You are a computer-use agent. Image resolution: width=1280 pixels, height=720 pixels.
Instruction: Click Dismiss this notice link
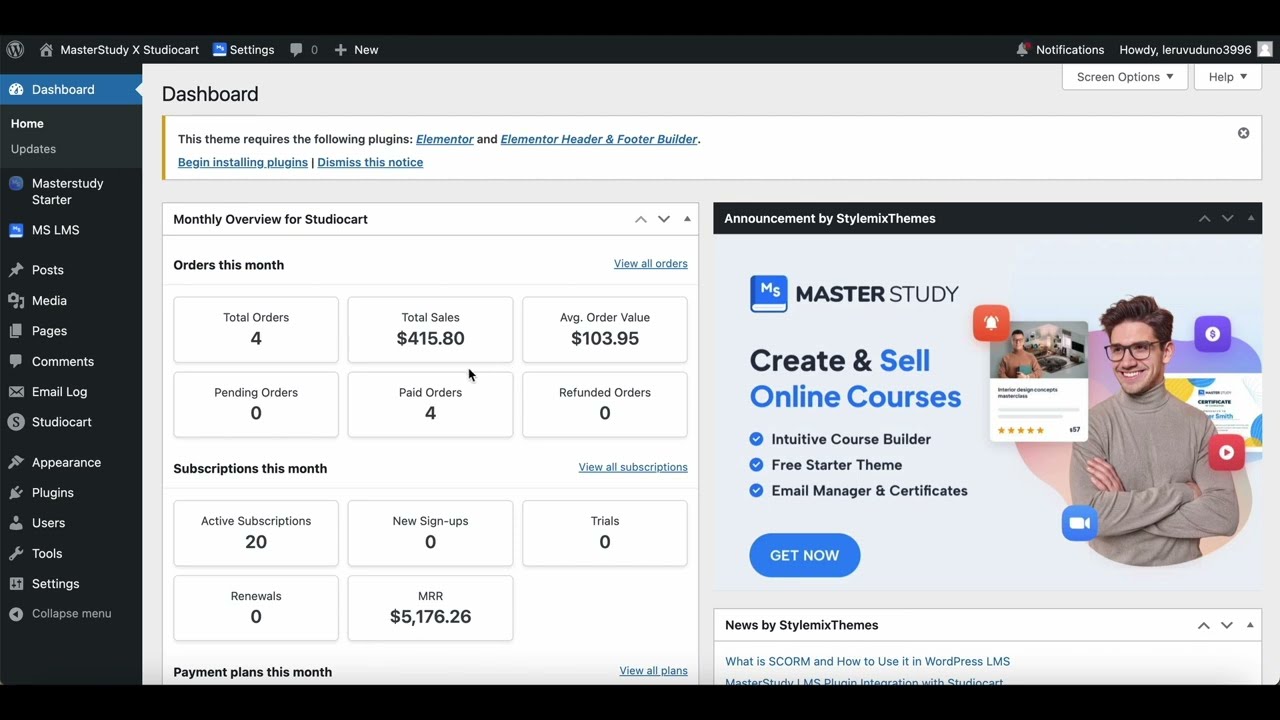[370, 162]
